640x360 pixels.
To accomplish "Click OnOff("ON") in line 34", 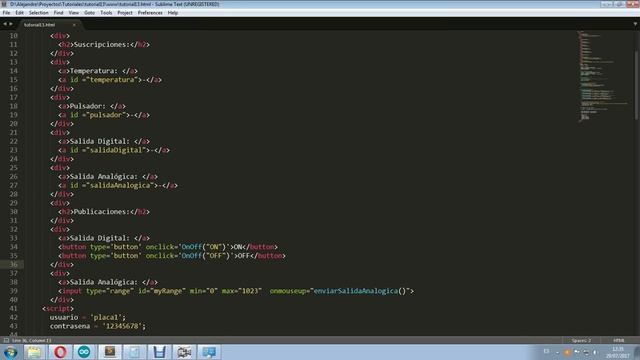I will pos(203,247).
